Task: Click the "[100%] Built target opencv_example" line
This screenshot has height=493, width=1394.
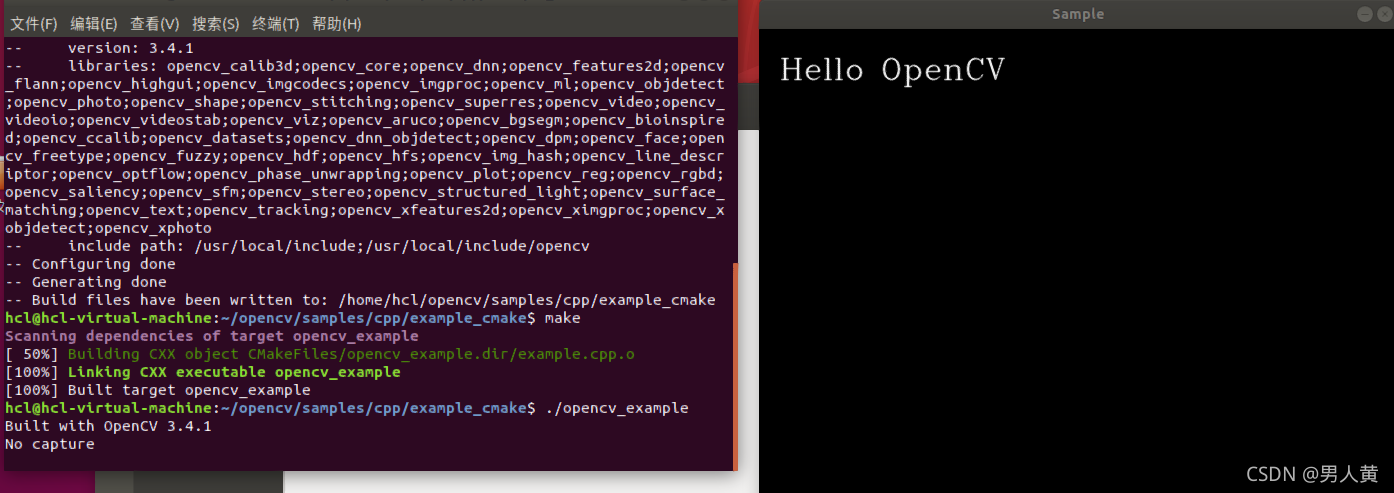Action: [x=158, y=390]
